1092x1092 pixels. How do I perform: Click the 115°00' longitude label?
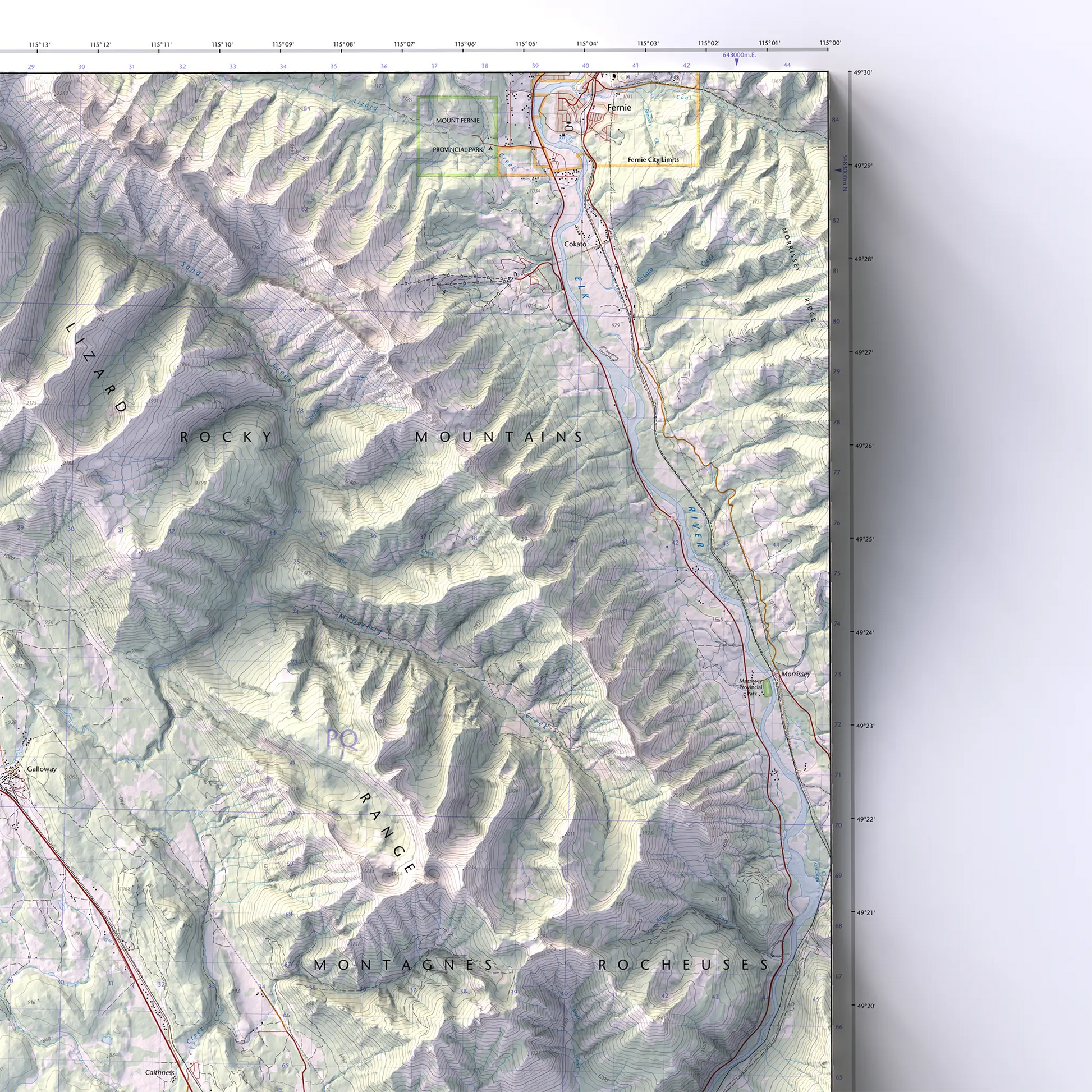830,44
